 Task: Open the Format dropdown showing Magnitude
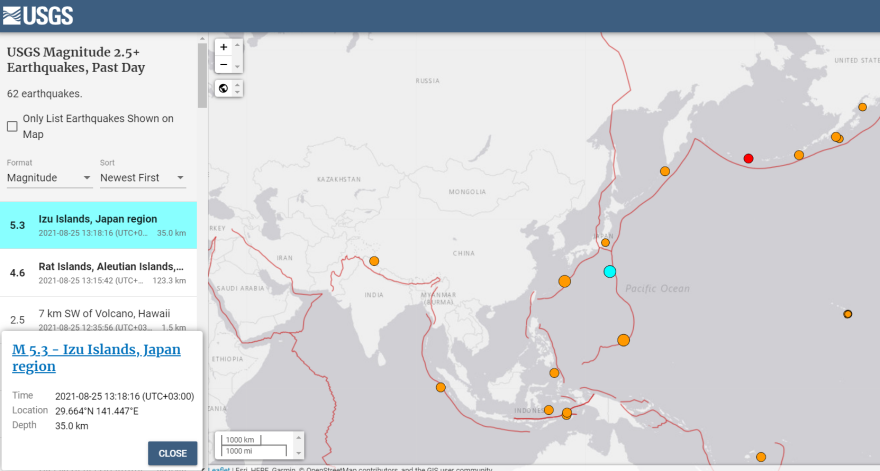[50, 178]
